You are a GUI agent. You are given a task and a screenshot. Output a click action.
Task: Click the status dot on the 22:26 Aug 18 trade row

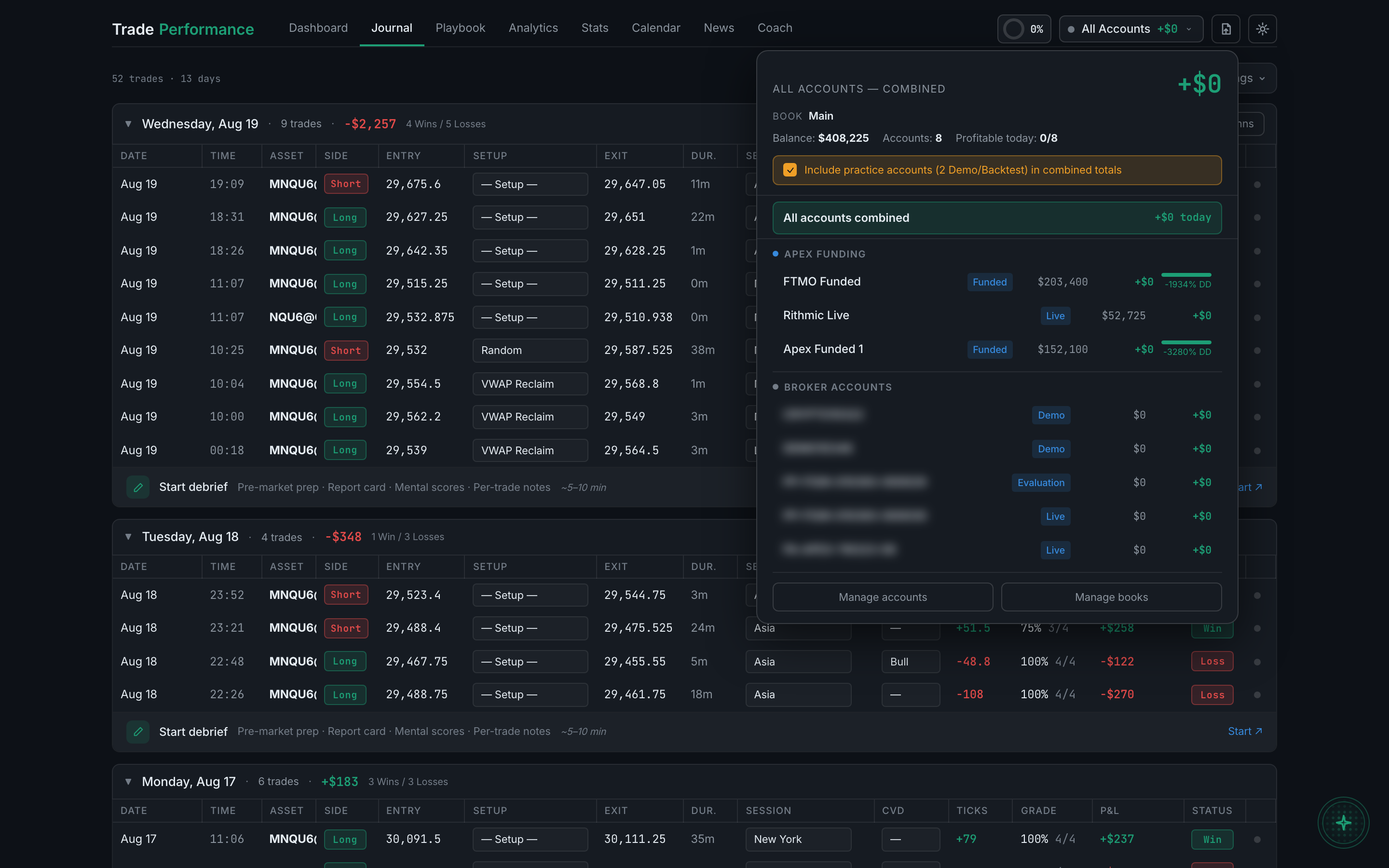coord(1257,694)
